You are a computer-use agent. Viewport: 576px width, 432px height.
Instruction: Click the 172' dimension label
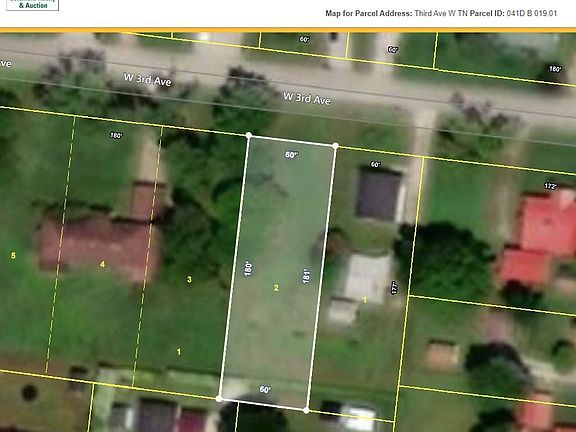click(550, 186)
